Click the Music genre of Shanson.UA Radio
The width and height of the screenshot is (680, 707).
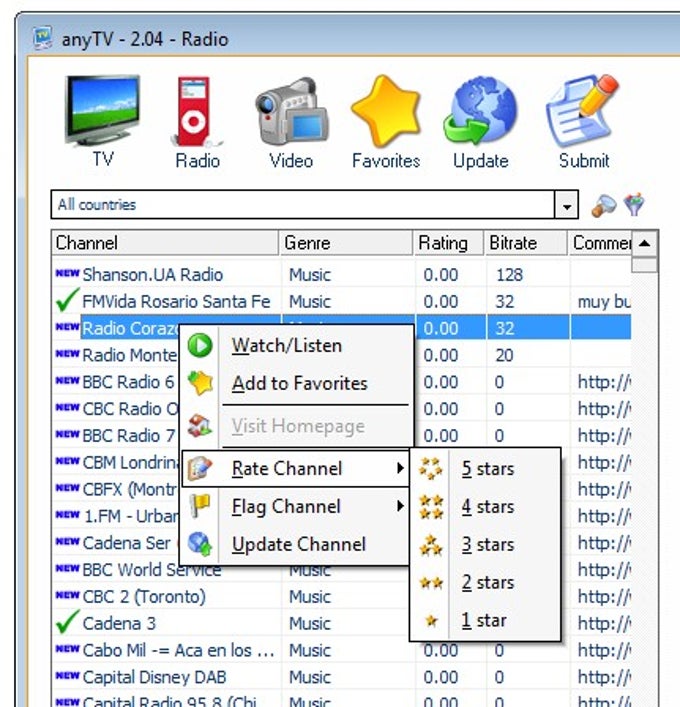tap(310, 274)
